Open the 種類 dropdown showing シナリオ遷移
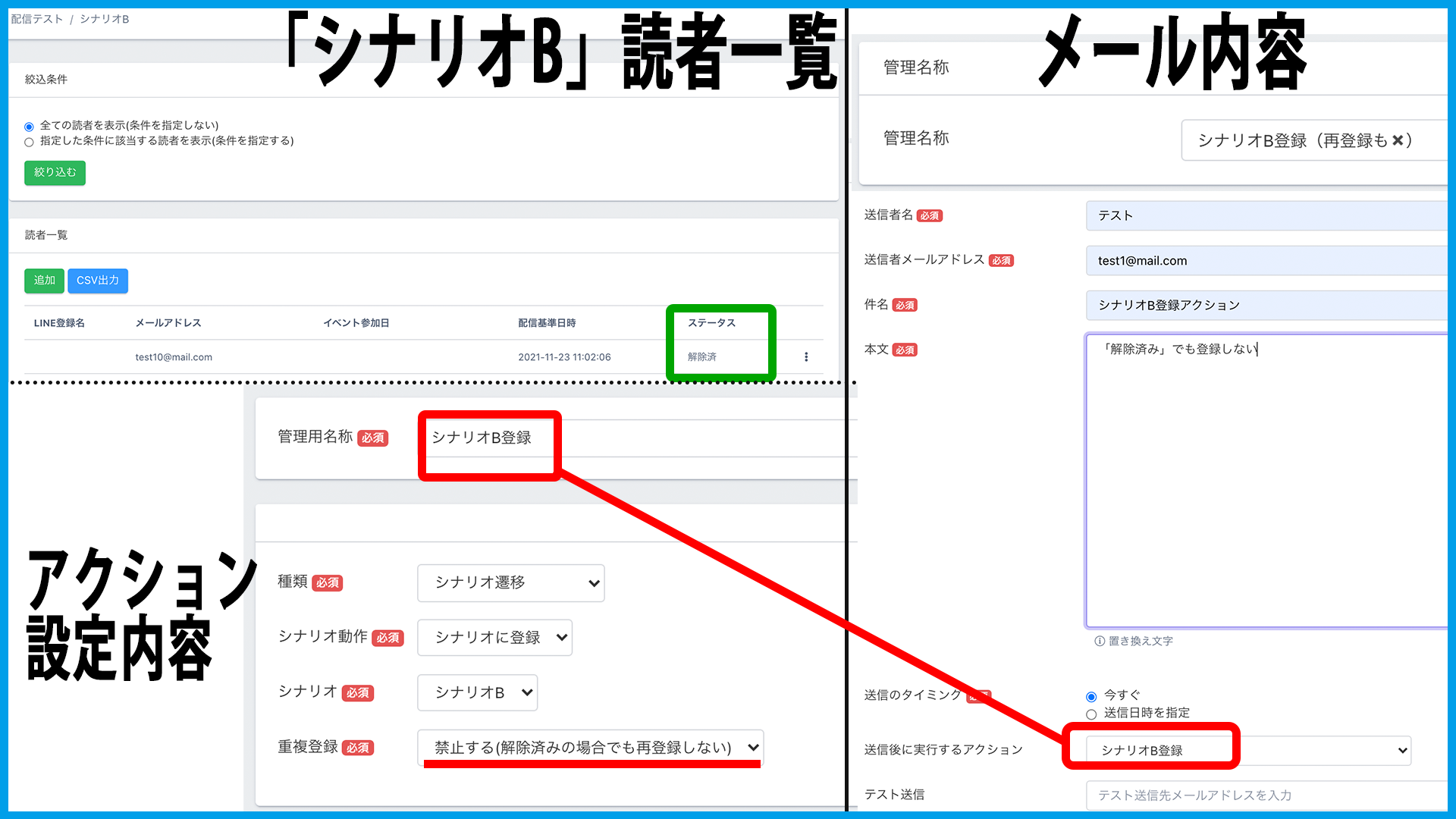Screen dimensions: 1456x819 pyautogui.click(x=510, y=583)
